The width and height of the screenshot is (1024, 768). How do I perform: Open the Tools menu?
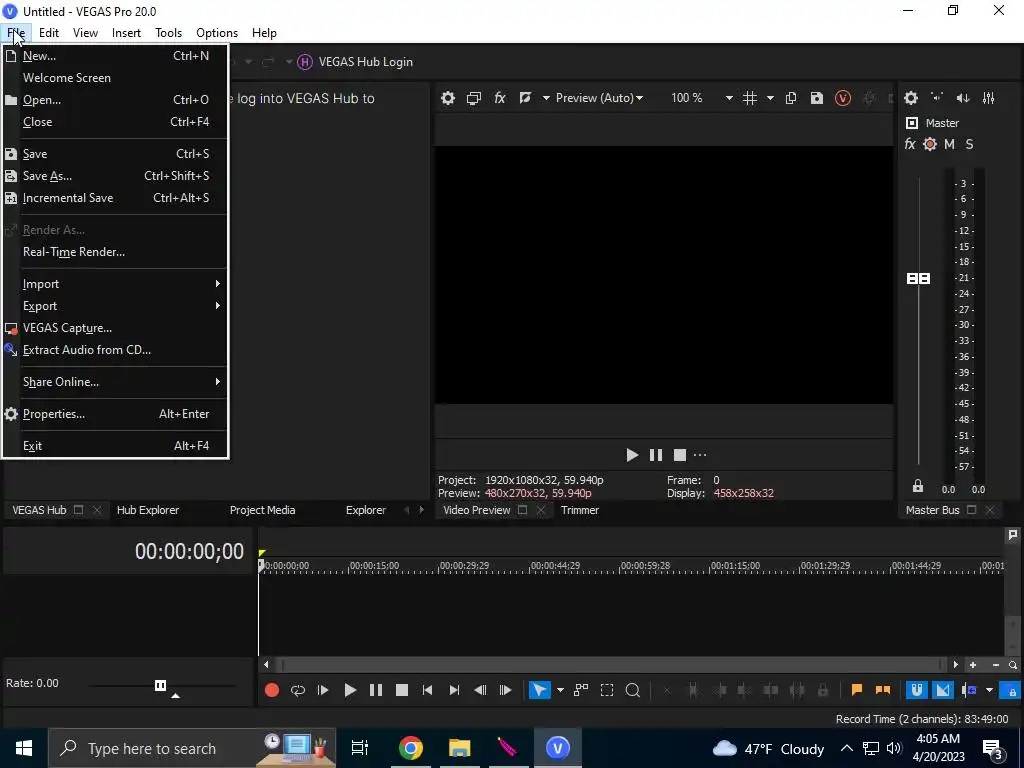click(168, 33)
